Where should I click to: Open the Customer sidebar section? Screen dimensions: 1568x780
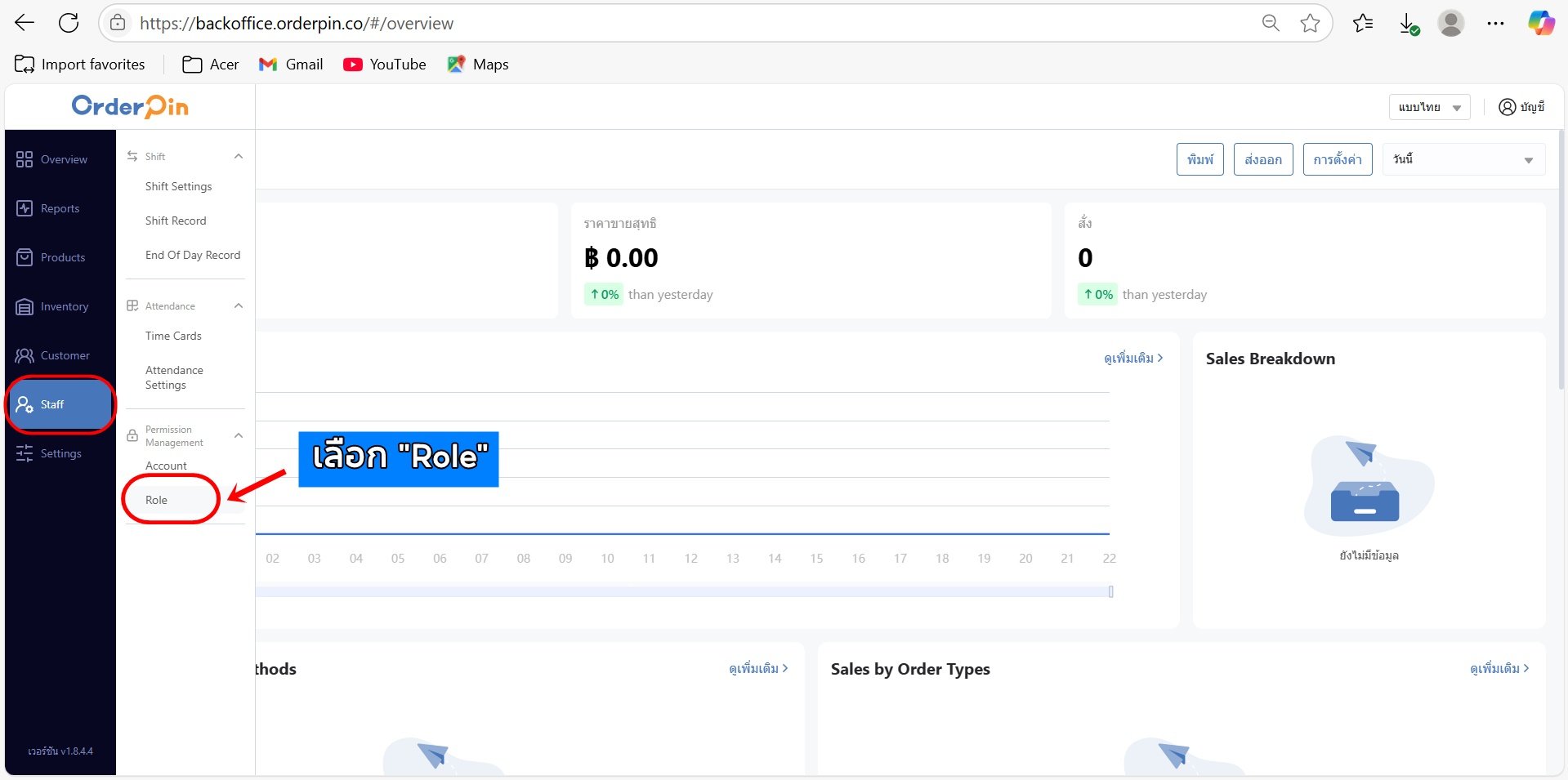[60, 355]
